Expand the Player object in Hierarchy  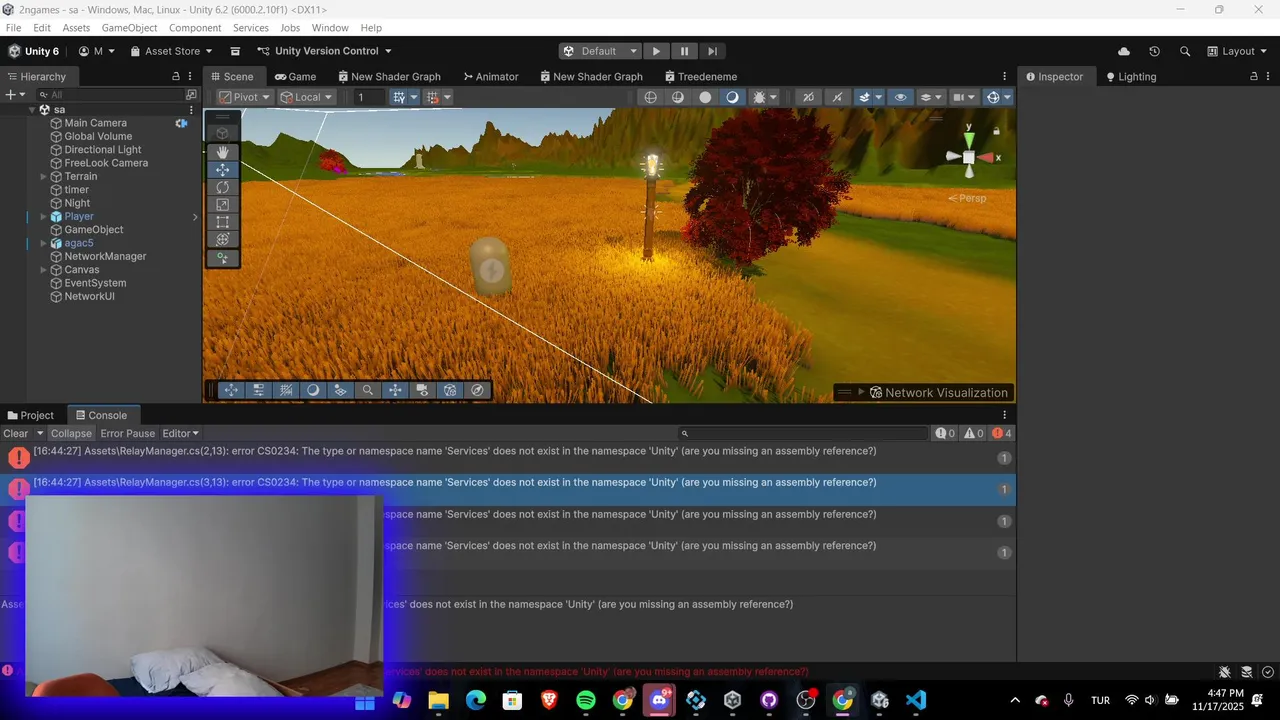coord(43,216)
